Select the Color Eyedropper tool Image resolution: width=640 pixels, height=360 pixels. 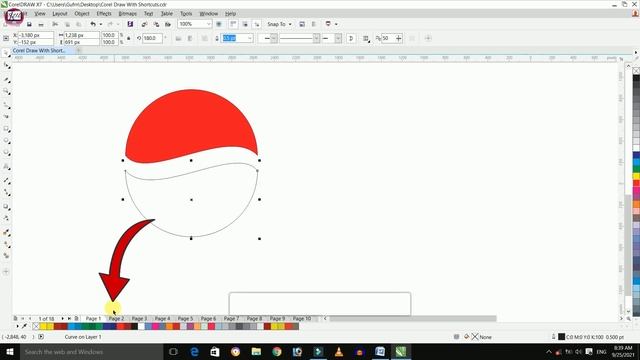(x=6, y=233)
